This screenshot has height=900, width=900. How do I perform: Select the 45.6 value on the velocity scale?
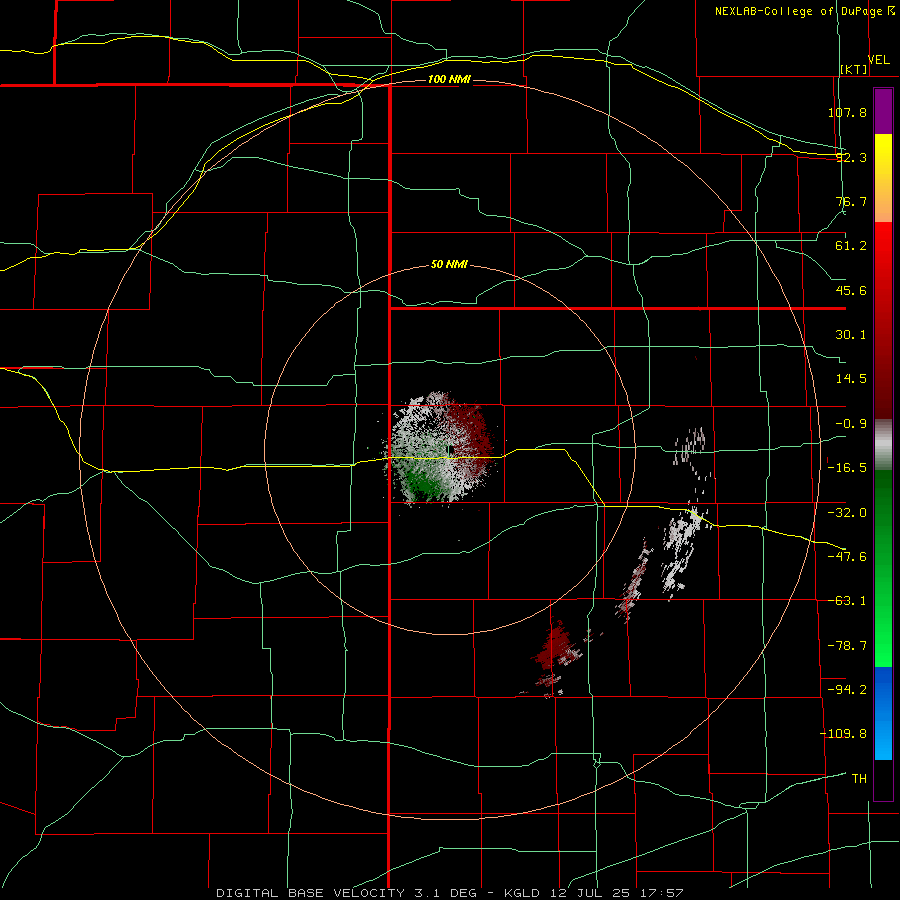click(851, 290)
